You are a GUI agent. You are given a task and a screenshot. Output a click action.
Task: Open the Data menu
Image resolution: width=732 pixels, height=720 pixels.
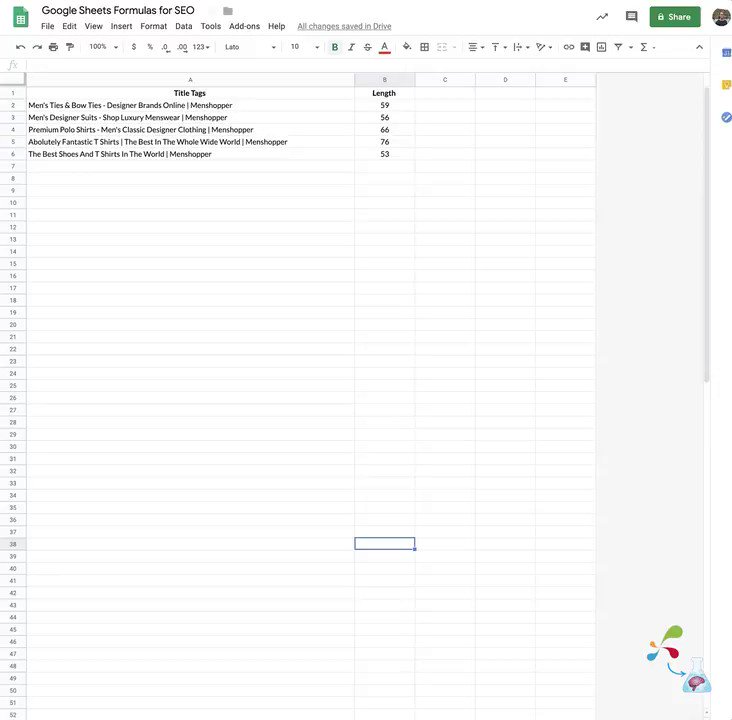[183, 26]
